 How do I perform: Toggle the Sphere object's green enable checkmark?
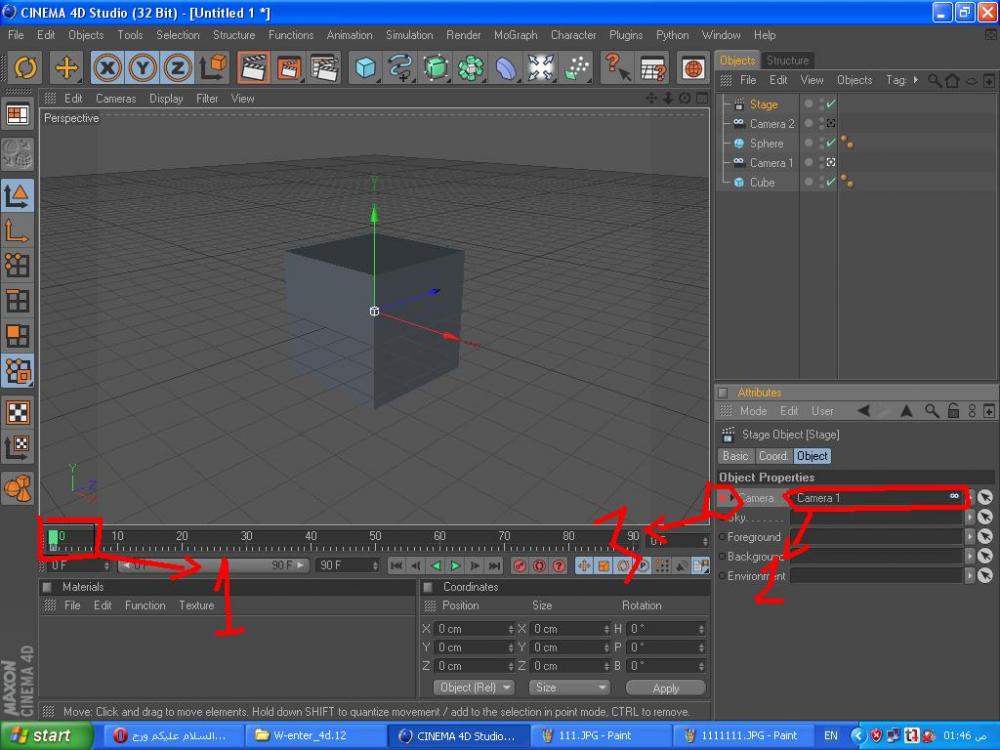click(830, 143)
